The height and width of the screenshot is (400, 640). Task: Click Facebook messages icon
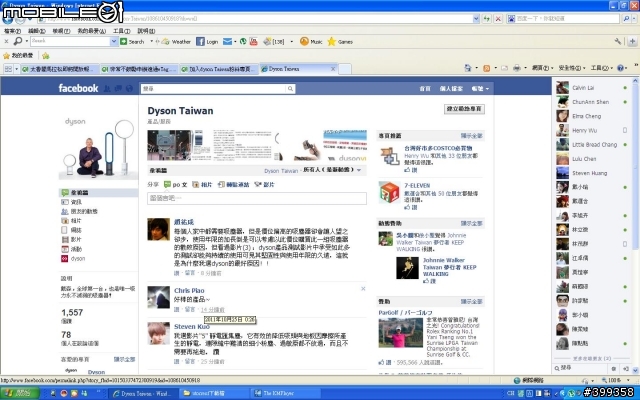click(x=118, y=89)
